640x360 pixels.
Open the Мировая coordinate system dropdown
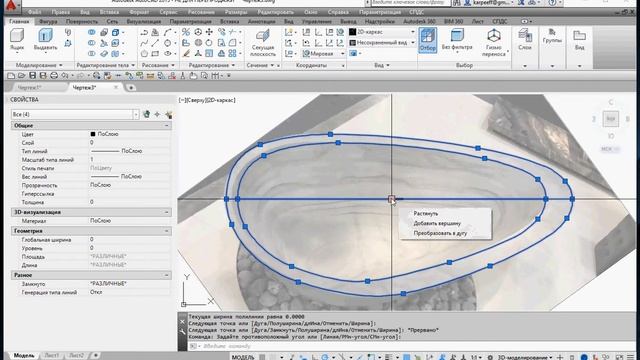click(x=323, y=53)
